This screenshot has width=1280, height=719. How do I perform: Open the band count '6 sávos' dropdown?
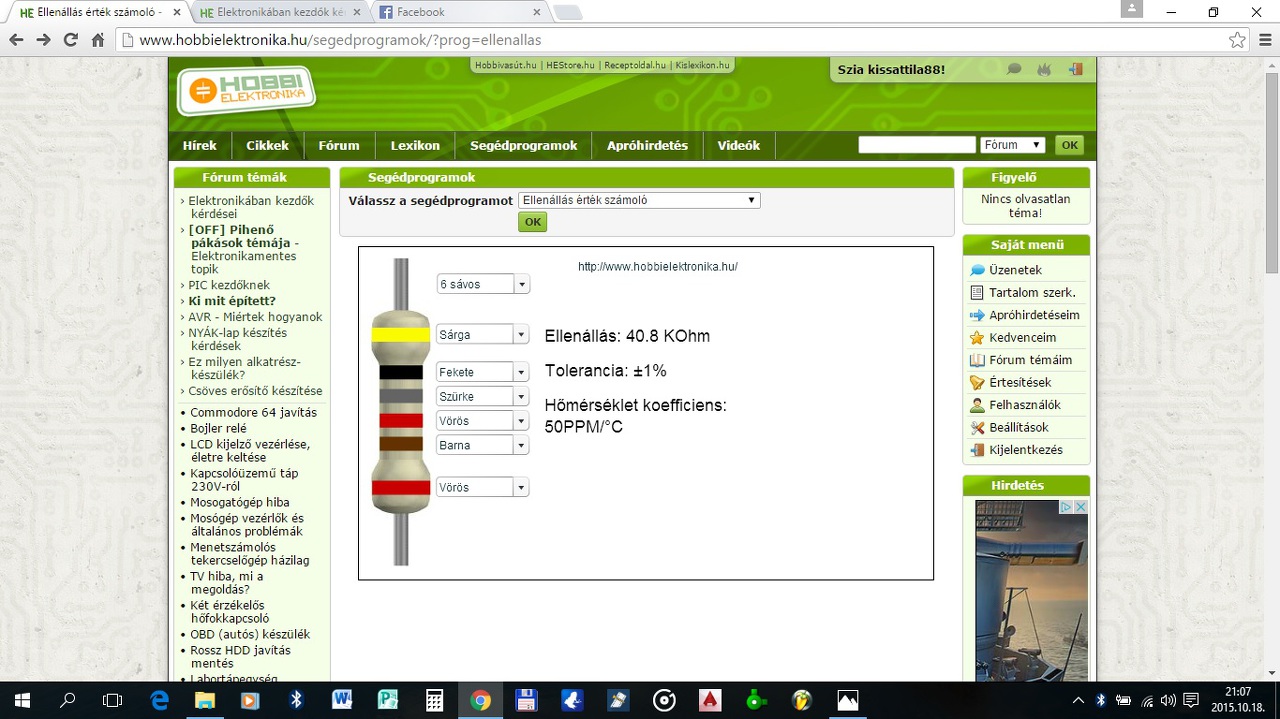[x=483, y=284]
